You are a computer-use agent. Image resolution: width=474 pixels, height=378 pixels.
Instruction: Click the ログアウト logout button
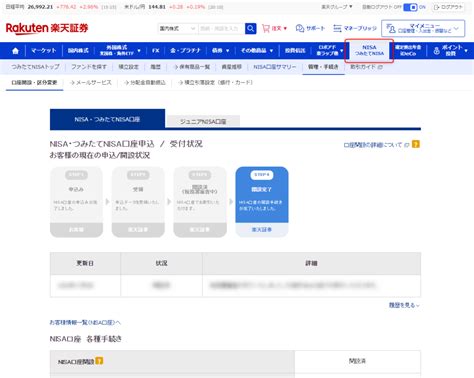[448, 7]
